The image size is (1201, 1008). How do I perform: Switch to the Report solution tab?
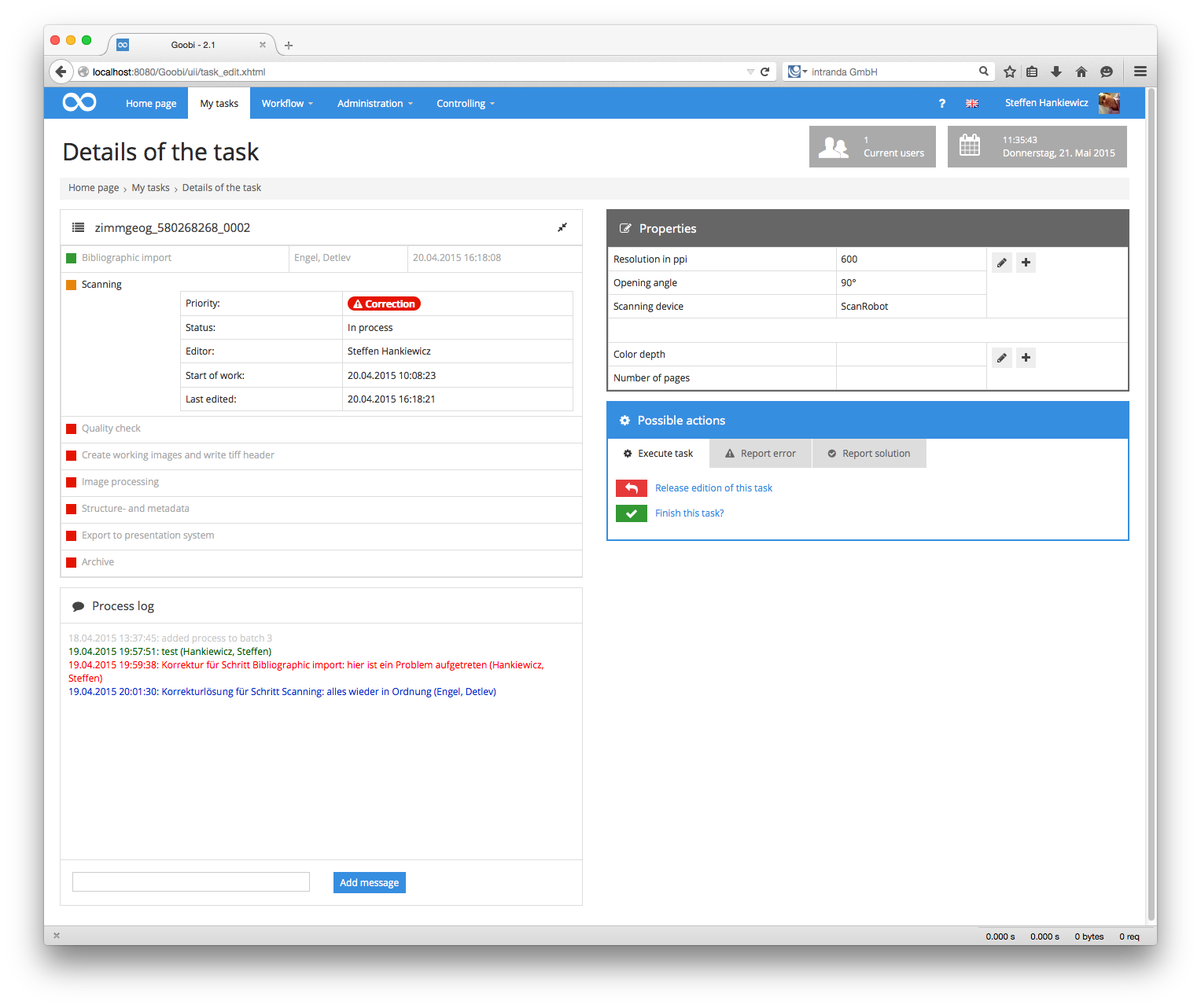pyautogui.click(x=869, y=454)
